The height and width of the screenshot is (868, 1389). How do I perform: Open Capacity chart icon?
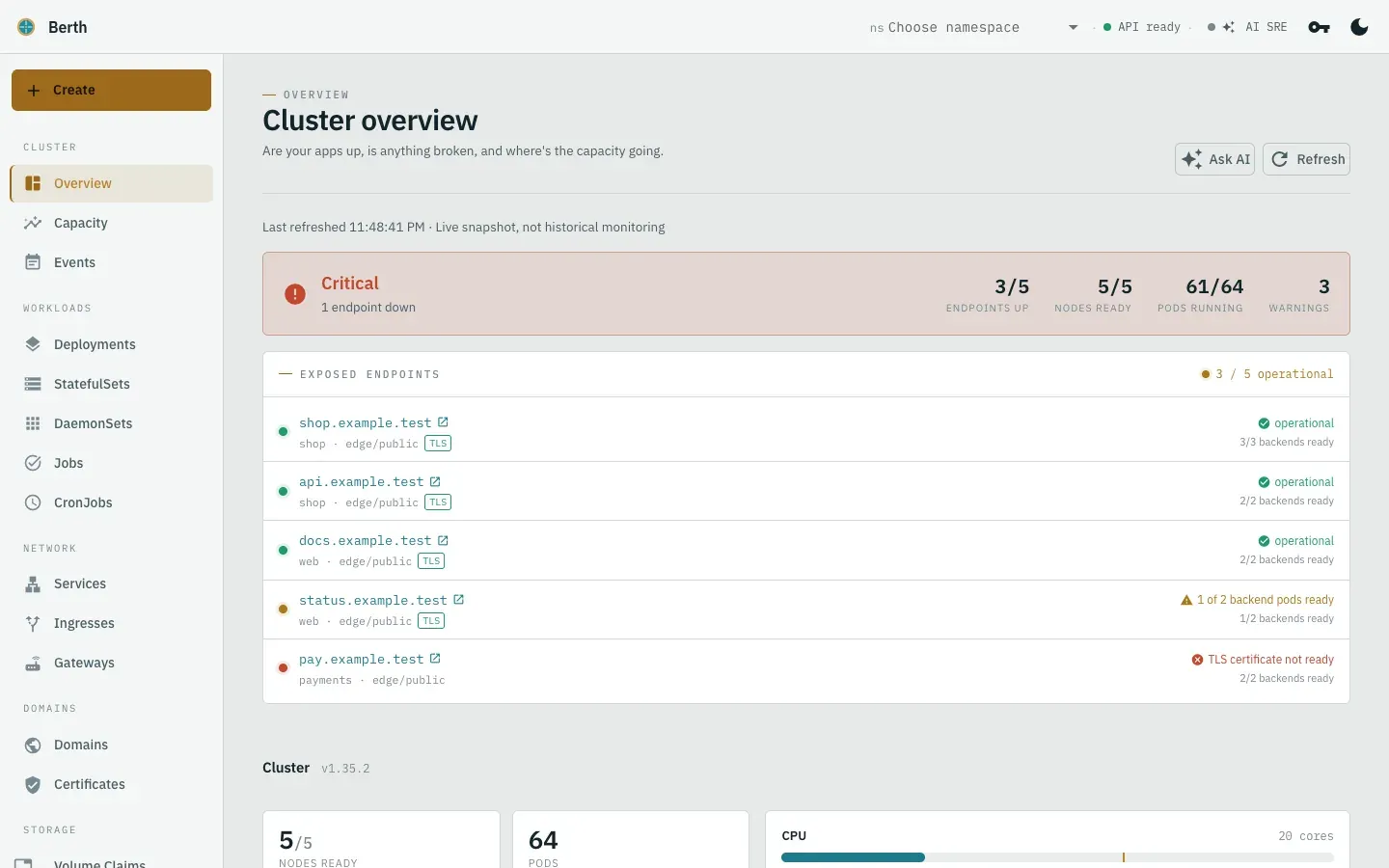[x=33, y=223]
